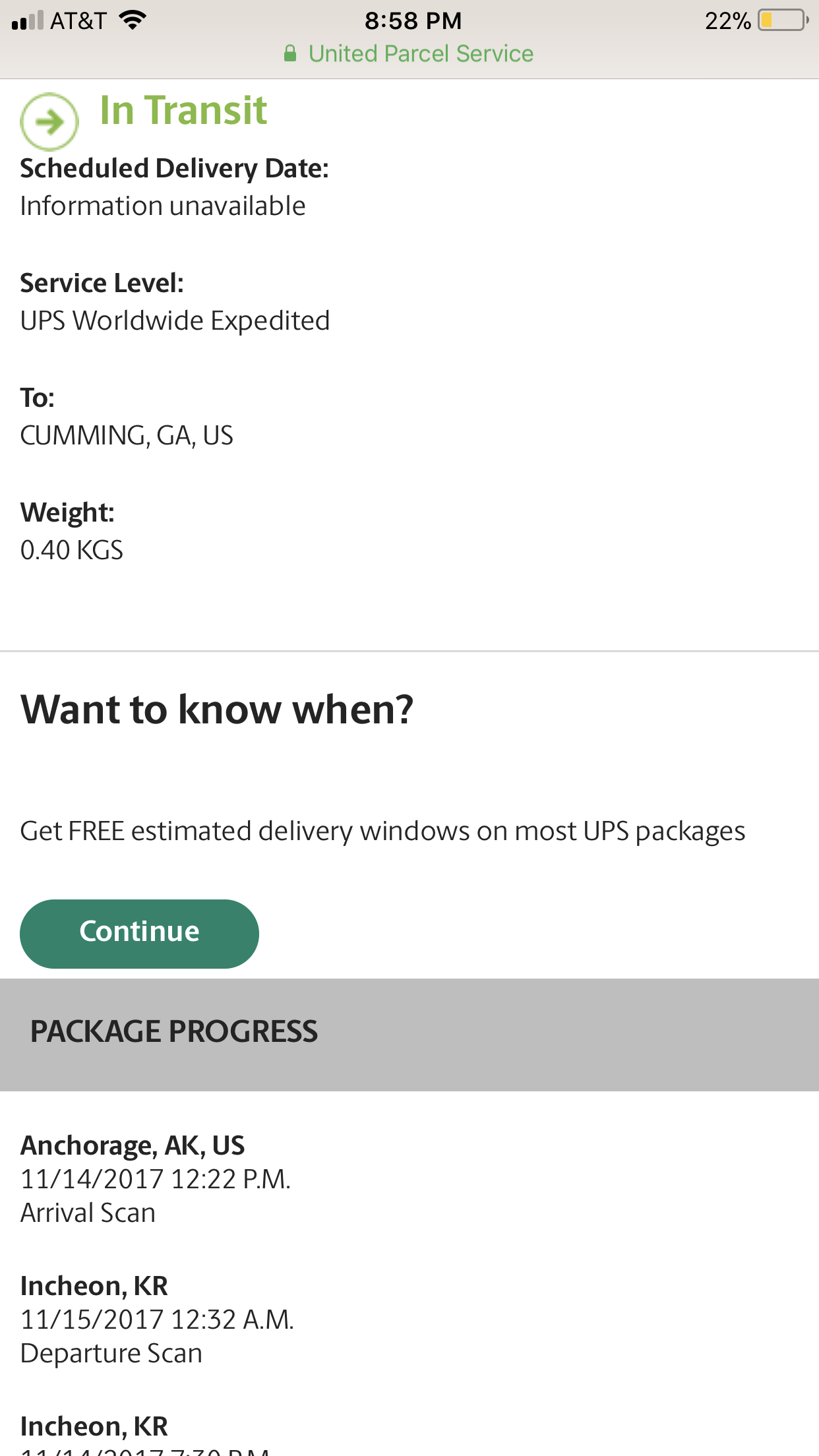This screenshot has width=819, height=1456.
Task: Tap the cellular signal bars icon
Action: point(27,21)
